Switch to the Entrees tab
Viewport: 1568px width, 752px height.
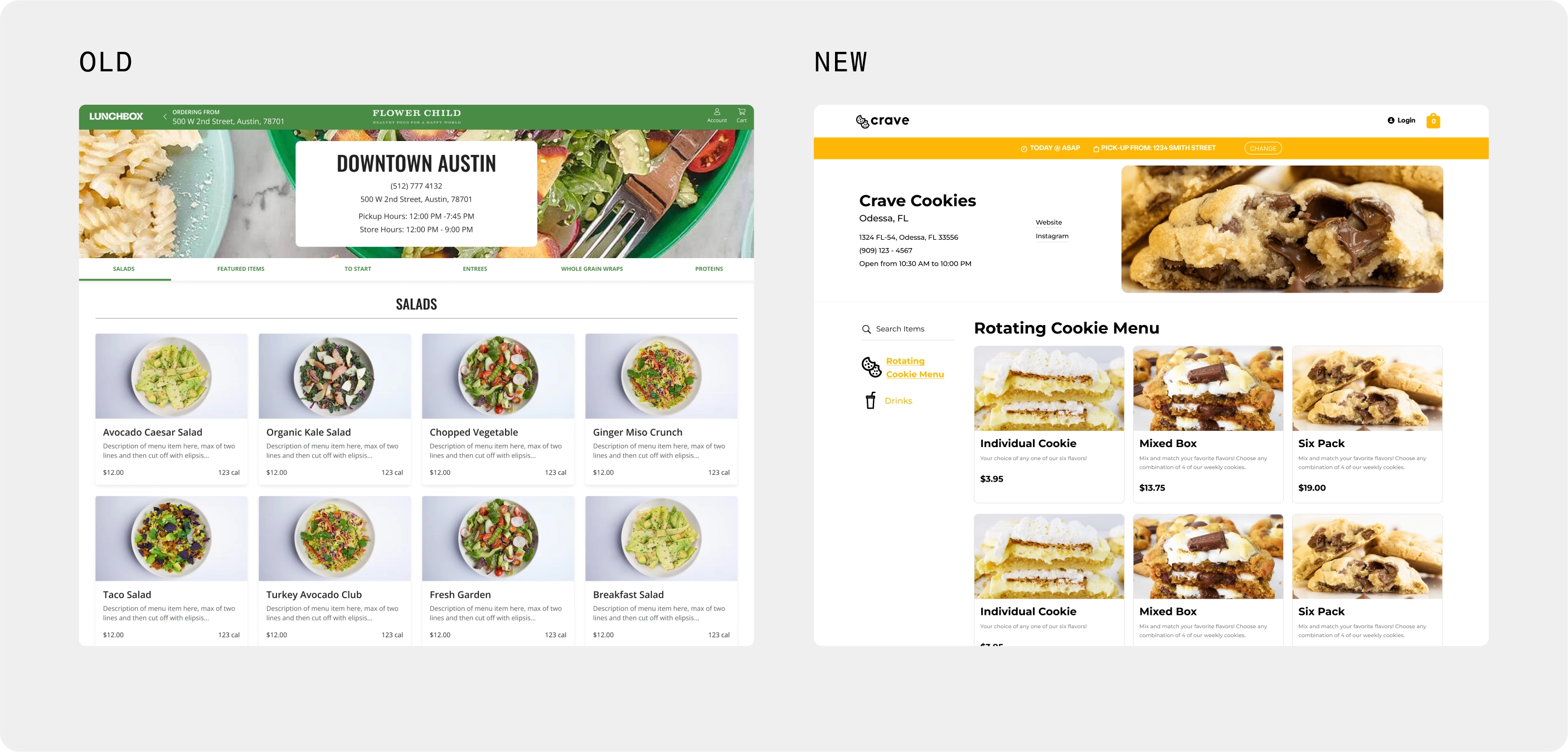tap(475, 269)
